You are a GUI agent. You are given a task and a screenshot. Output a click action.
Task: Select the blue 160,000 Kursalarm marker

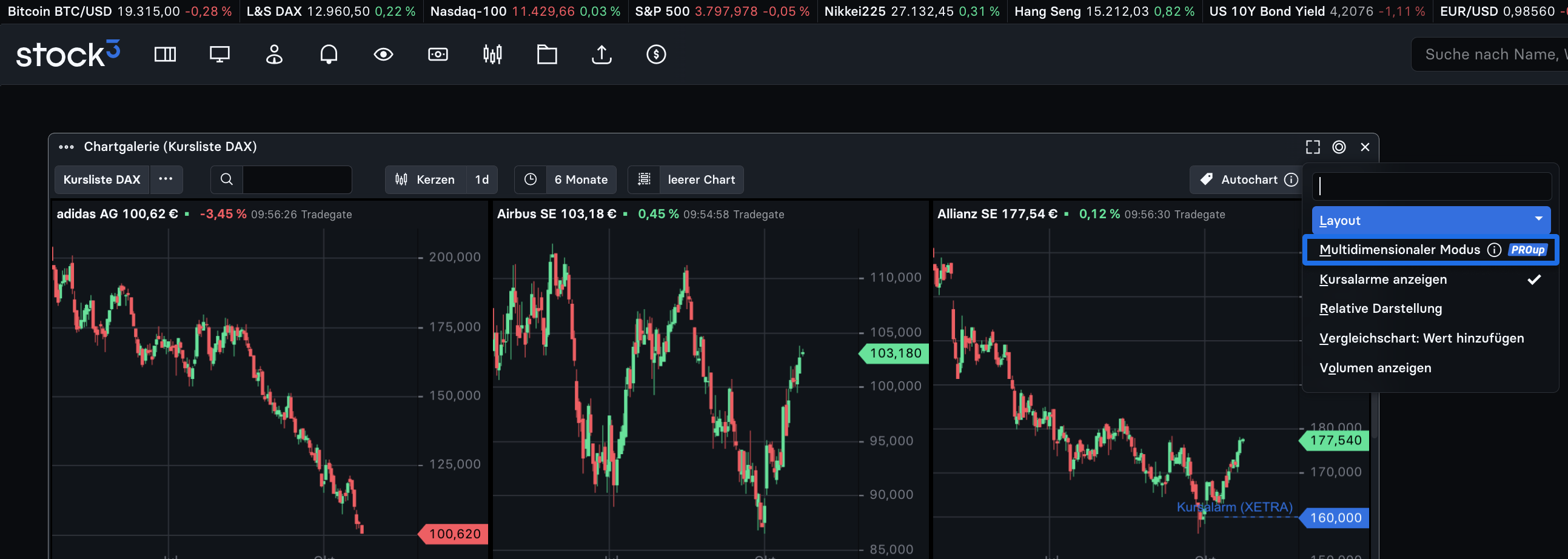1335,518
